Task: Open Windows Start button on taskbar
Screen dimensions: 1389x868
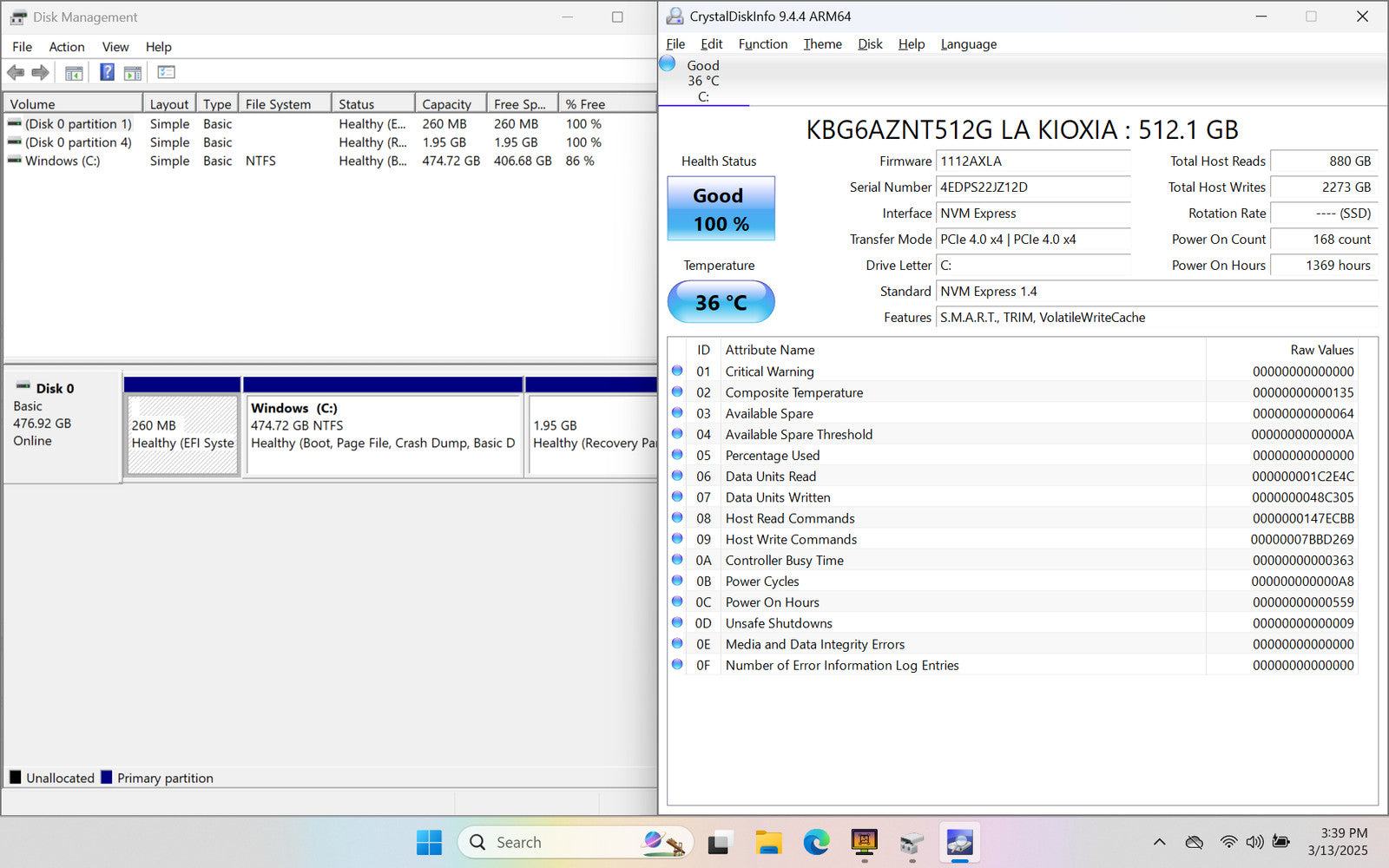Action: 429,842
